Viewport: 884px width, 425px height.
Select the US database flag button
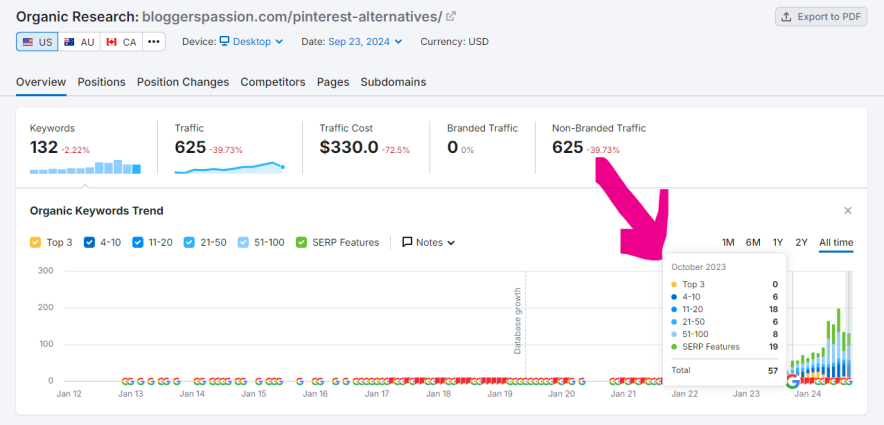pos(36,42)
